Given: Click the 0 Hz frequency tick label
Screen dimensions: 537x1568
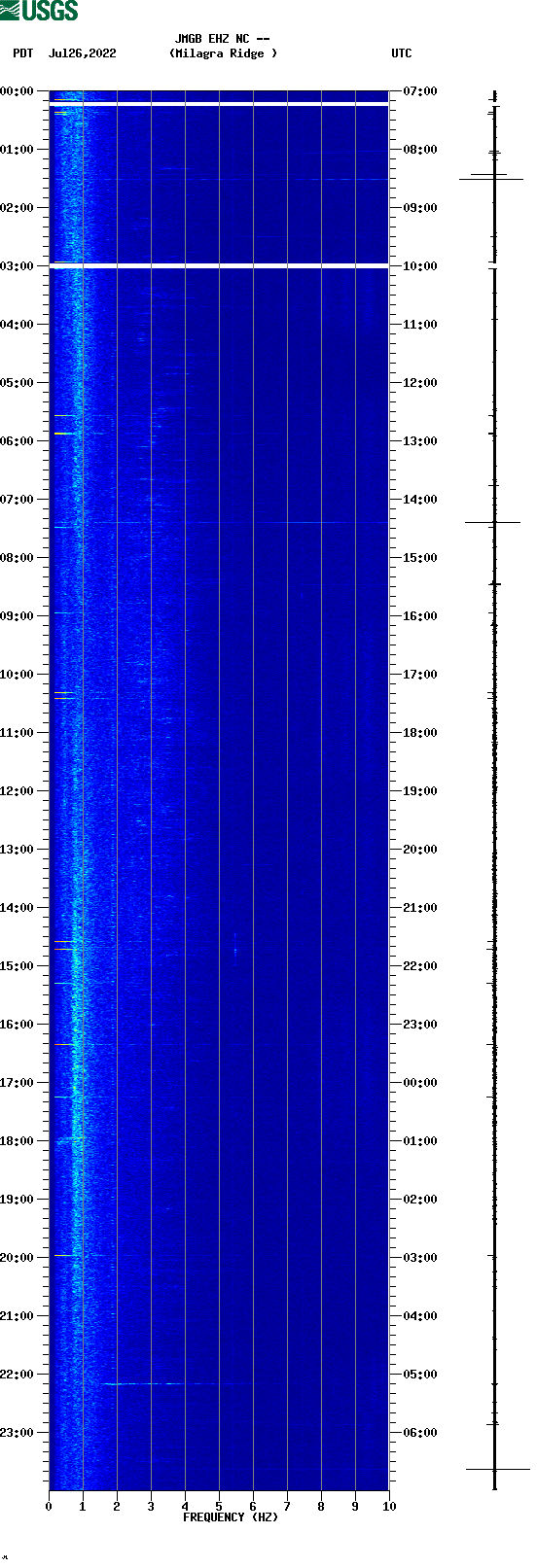Looking at the screenshot, I should click(x=49, y=1507).
